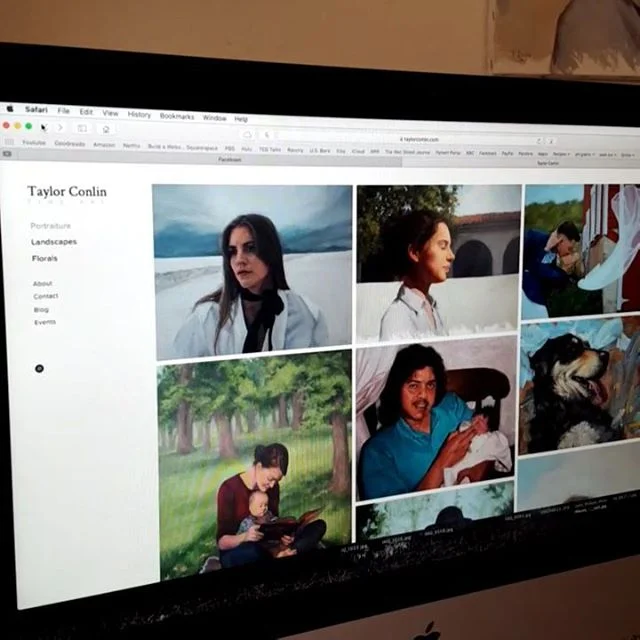Open the iCloud bookmark
This screenshot has width=640, height=640.
358,151
